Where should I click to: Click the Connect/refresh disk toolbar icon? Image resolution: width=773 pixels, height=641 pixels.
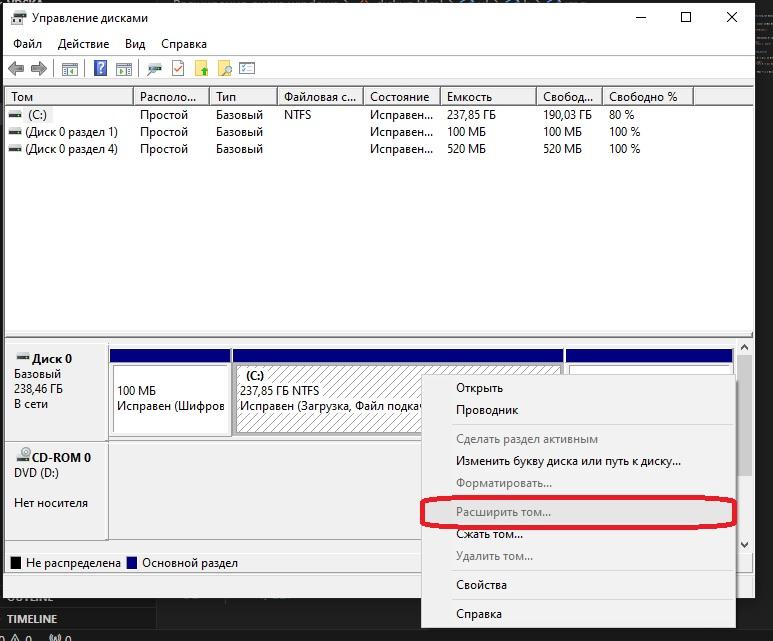[x=154, y=69]
